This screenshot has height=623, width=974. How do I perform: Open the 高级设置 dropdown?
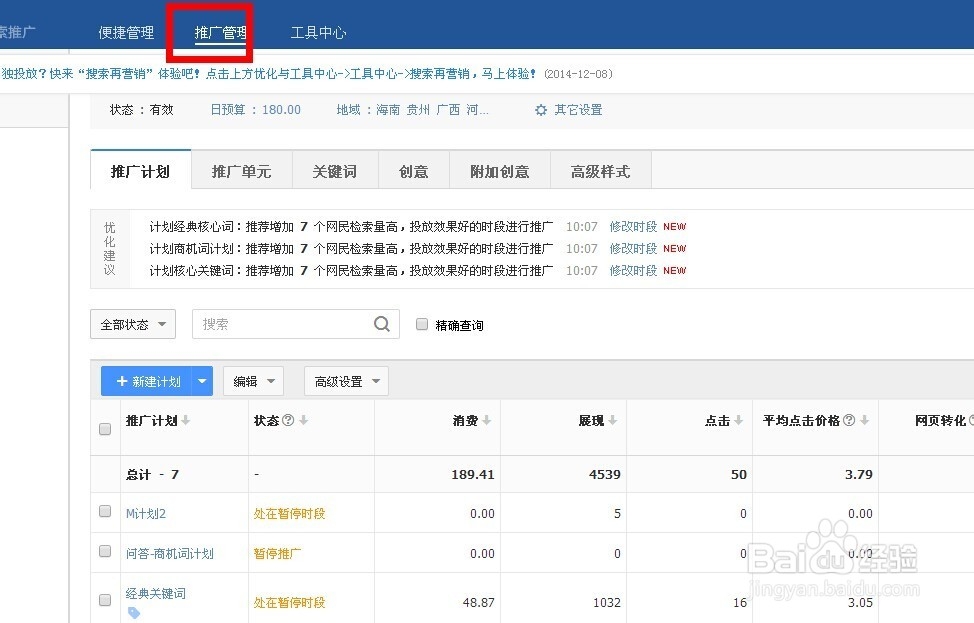345,381
